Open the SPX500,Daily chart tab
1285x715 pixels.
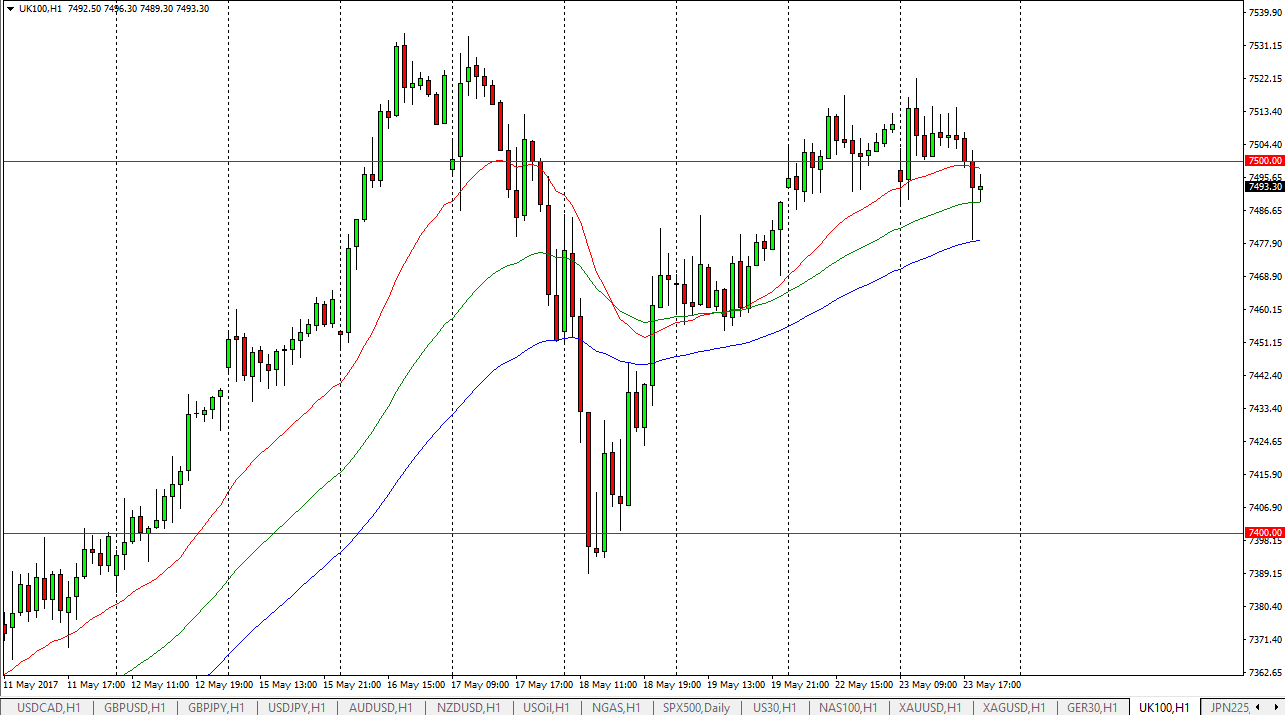pos(696,707)
